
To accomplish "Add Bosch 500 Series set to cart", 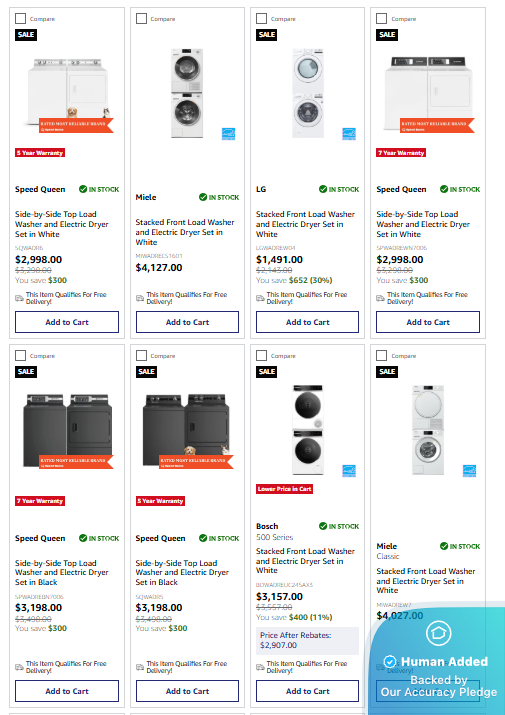I will [x=307, y=691].
